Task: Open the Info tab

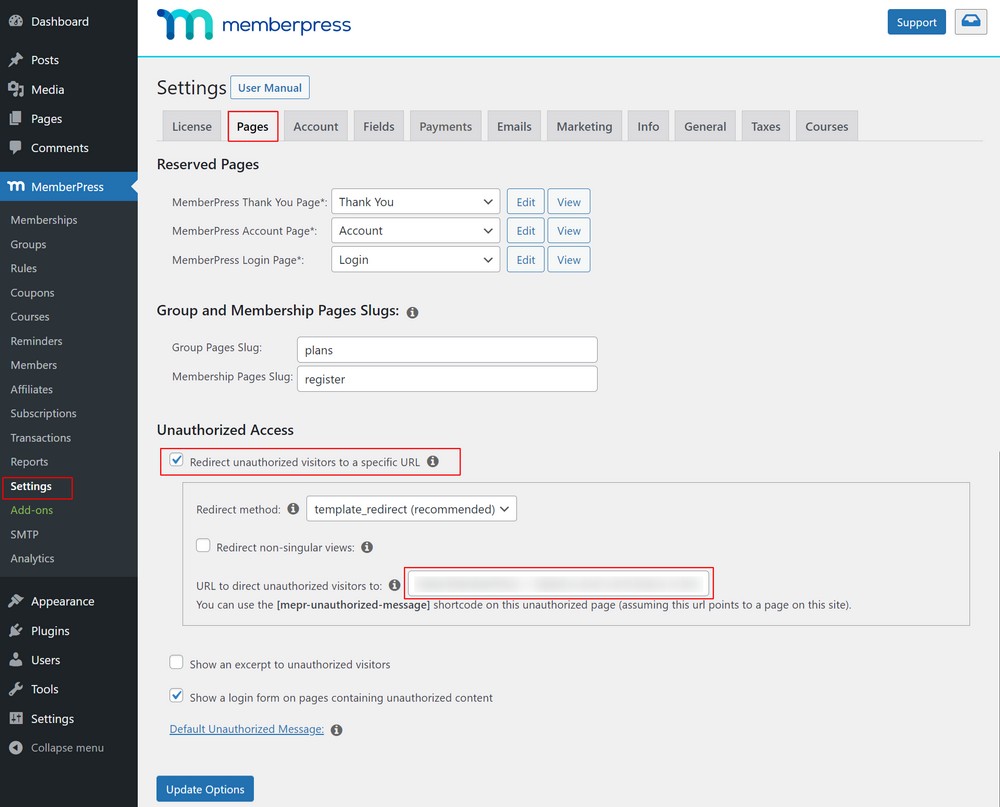Action: pos(648,126)
